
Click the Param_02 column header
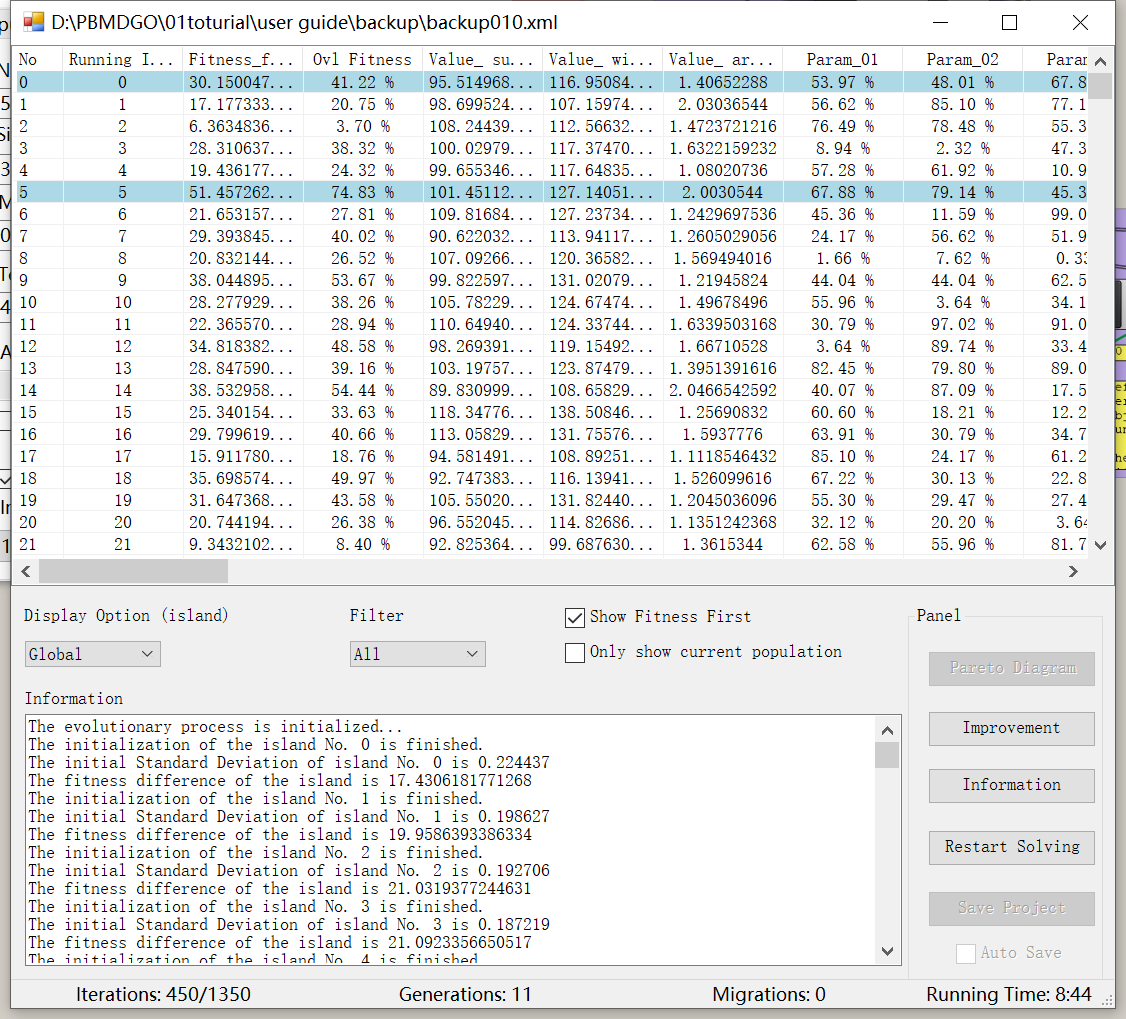[962, 60]
